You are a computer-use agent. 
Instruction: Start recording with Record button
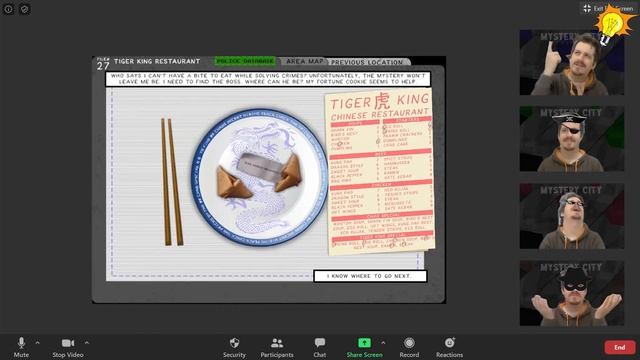pyautogui.click(x=409, y=347)
